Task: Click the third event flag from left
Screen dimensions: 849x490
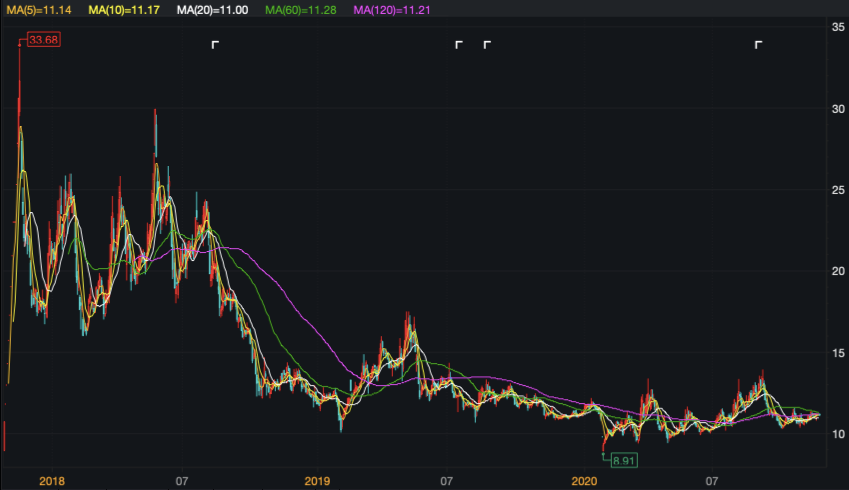Action: pyautogui.click(x=487, y=45)
